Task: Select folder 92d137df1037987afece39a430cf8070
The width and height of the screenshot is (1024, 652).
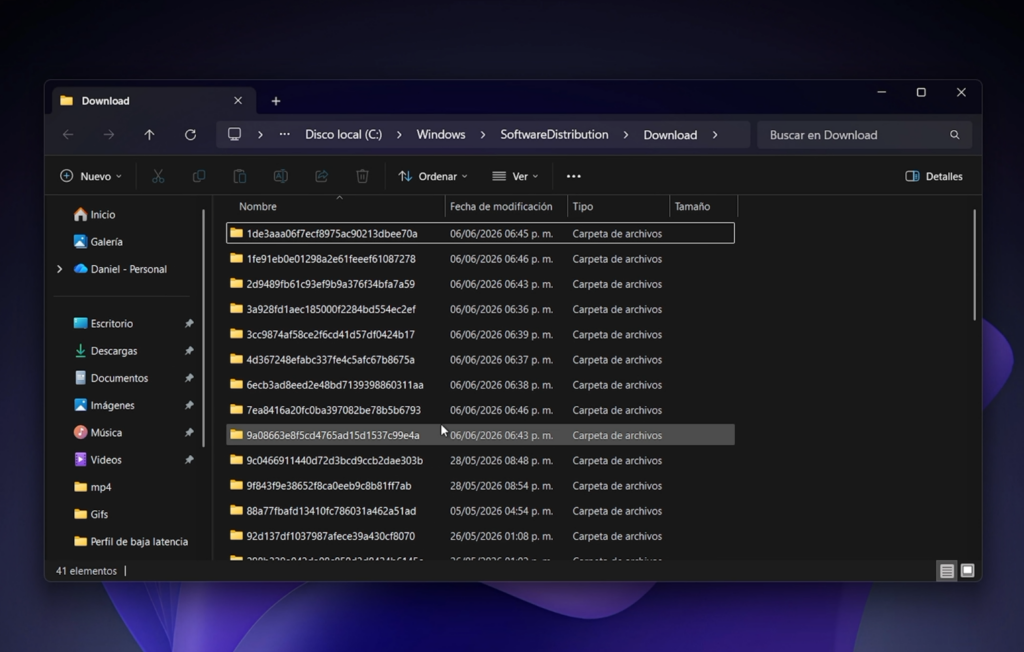Action: click(480, 536)
